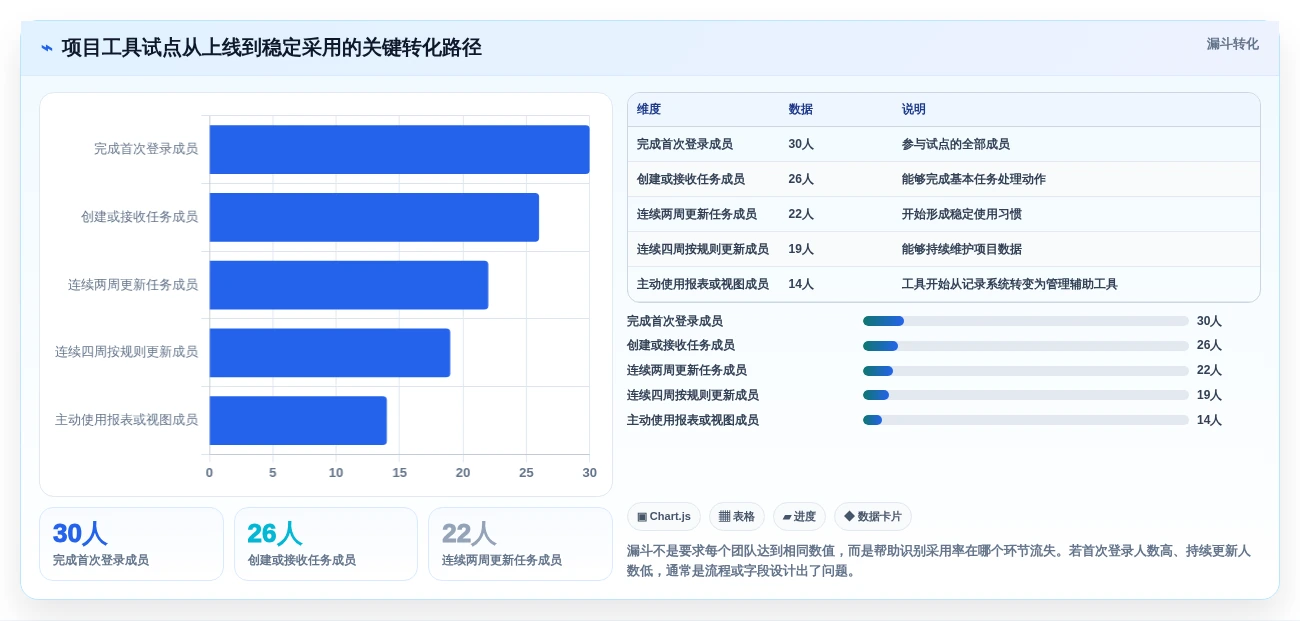The image size is (1300, 621).
Task: Click description 能够完成基本任务处理动作
Action: coord(974,179)
